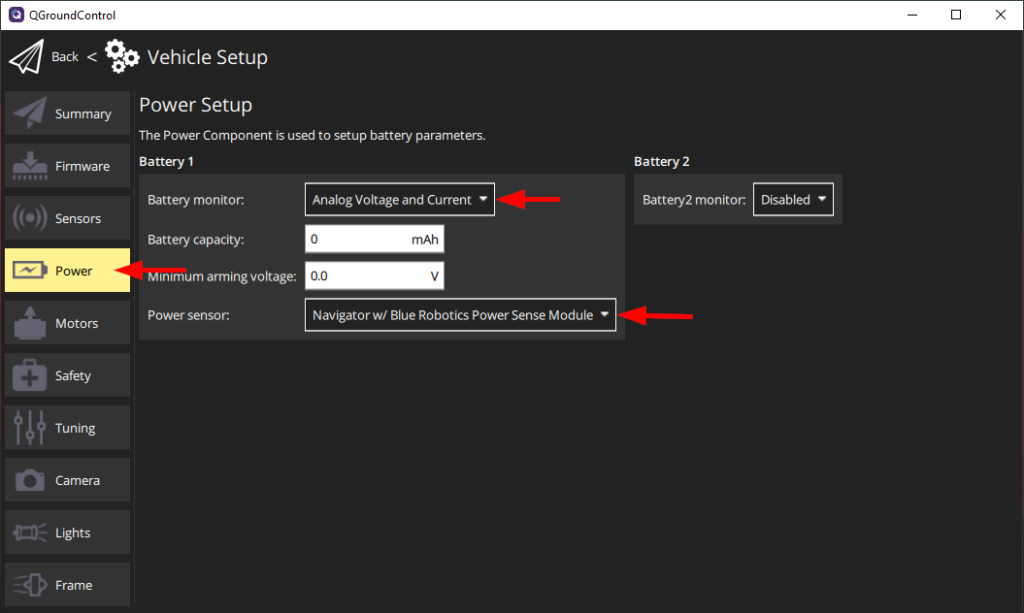Viewport: 1024px width, 613px height.
Task: Switch to the Power tab in sidebar
Action: click(67, 270)
